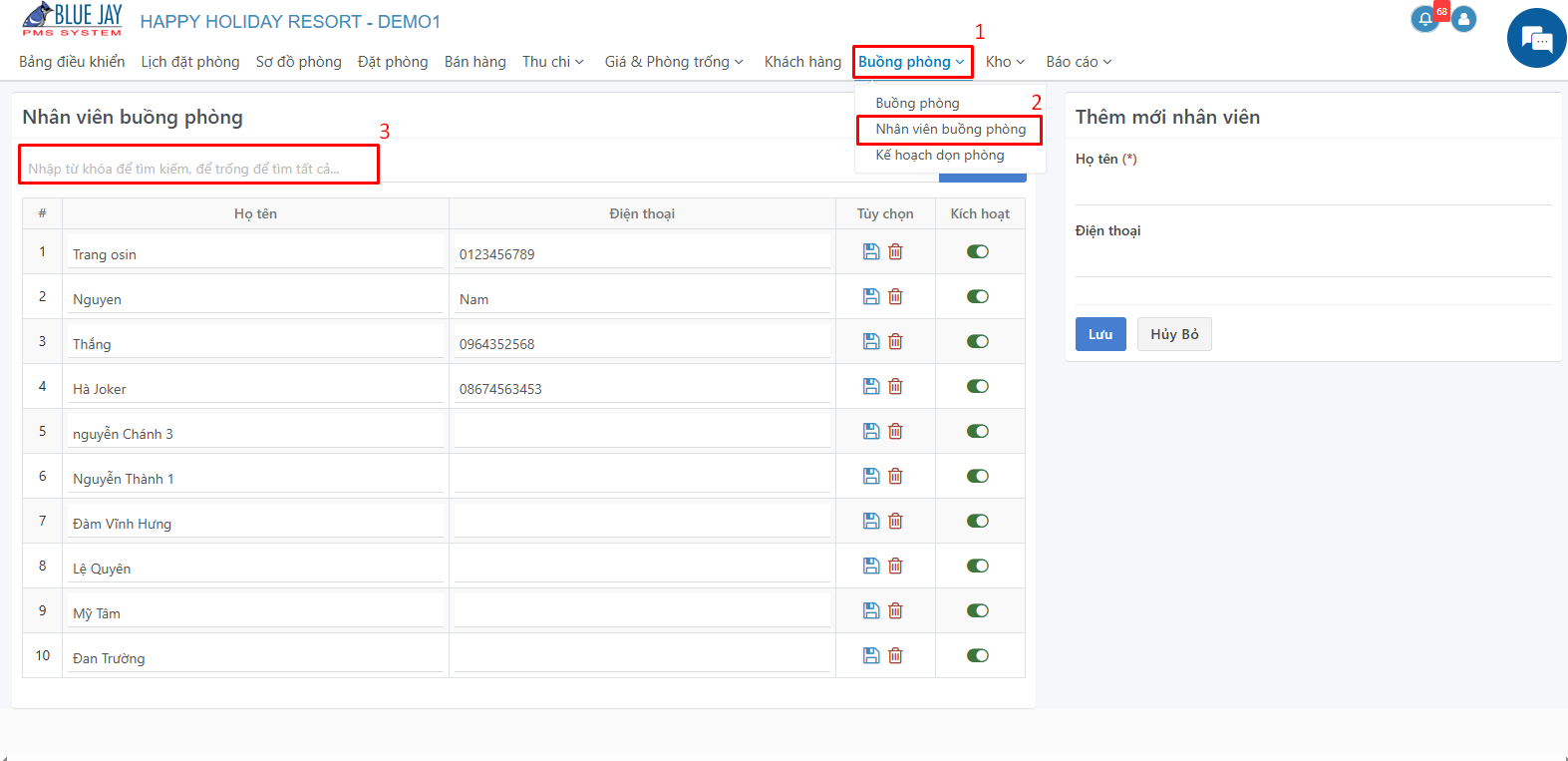
Task: Click the phone field 0964352568
Action: click(642, 343)
